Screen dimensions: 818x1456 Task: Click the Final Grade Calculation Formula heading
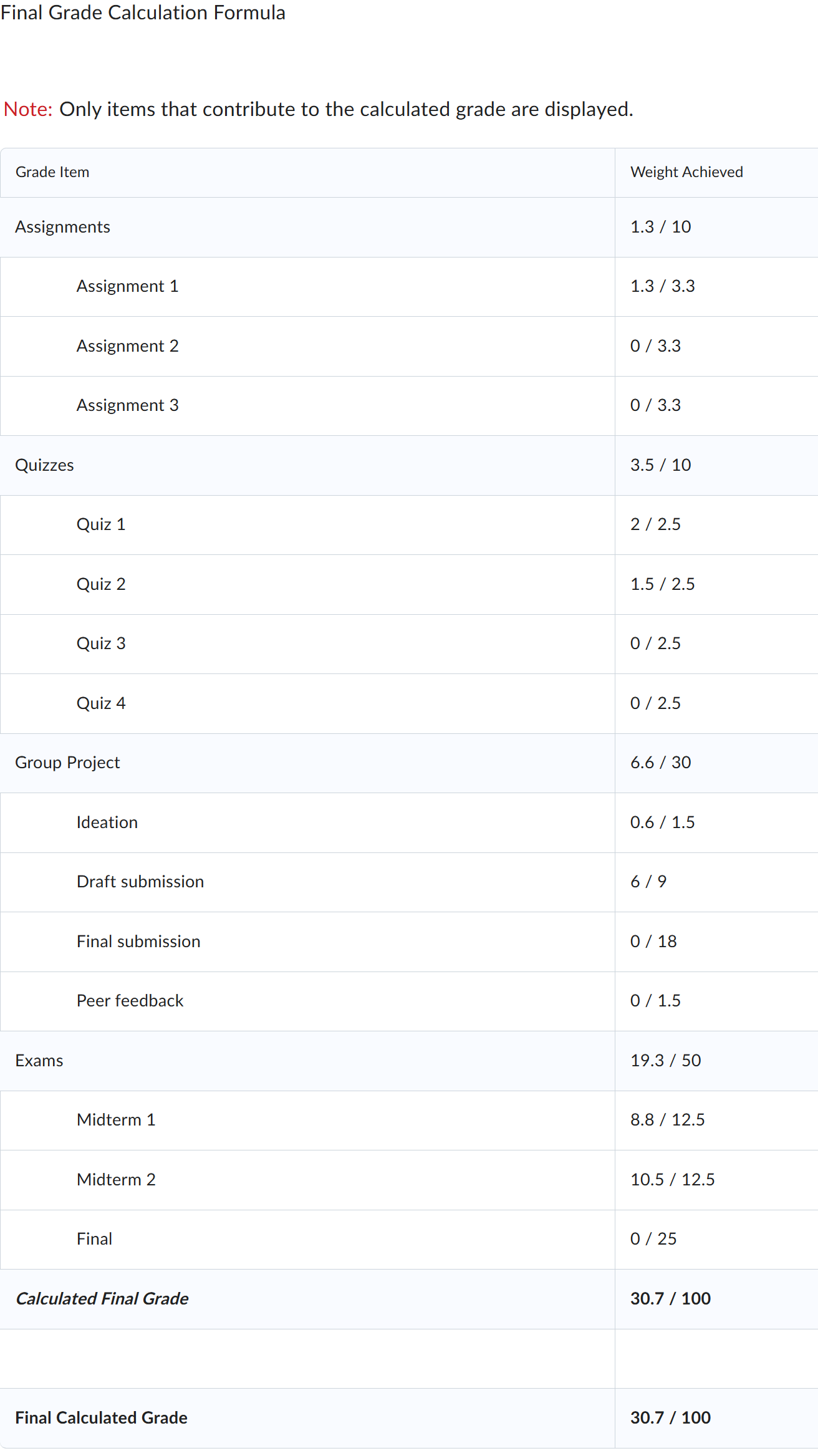143,12
